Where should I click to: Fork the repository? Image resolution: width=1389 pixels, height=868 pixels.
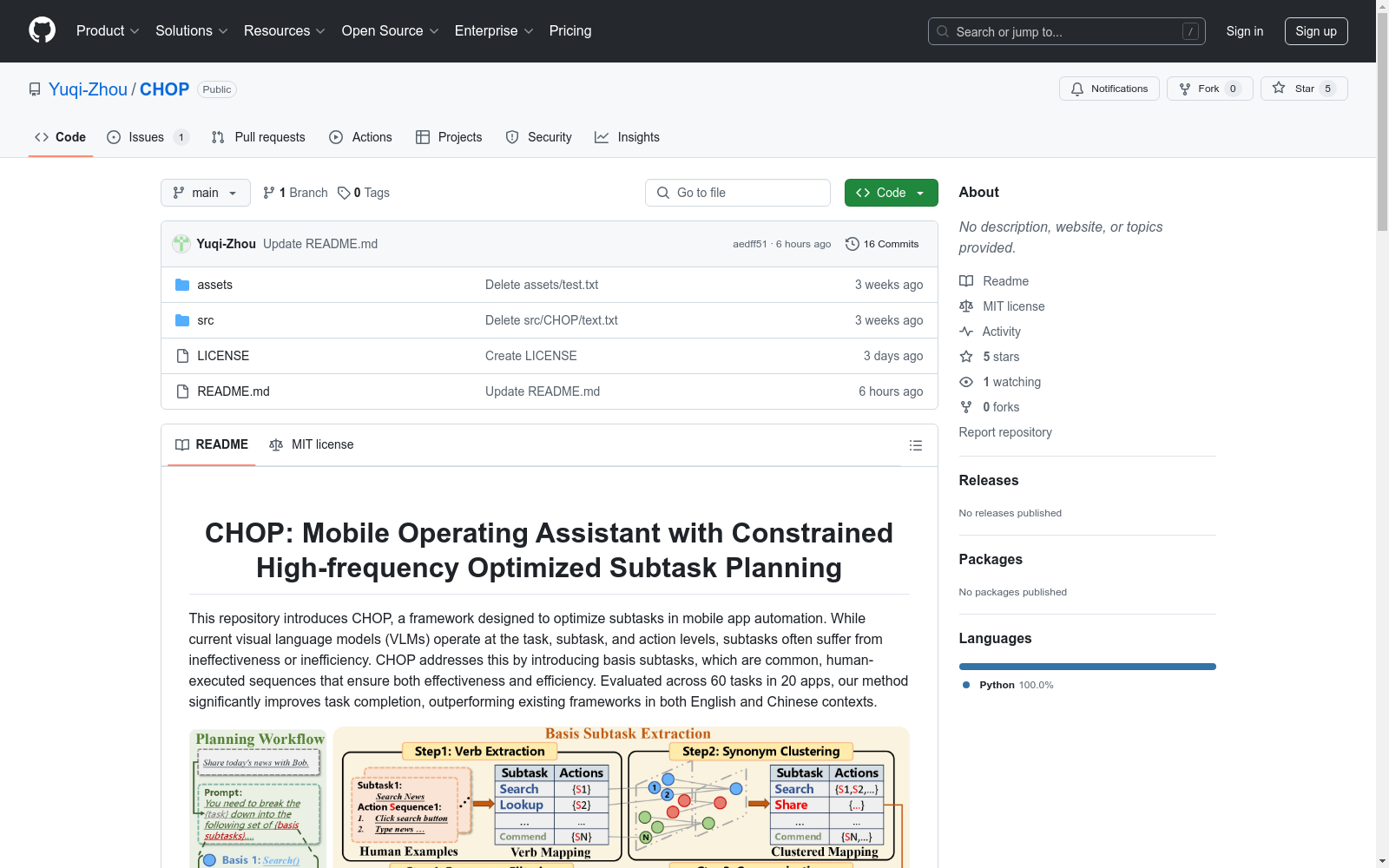click(1209, 89)
